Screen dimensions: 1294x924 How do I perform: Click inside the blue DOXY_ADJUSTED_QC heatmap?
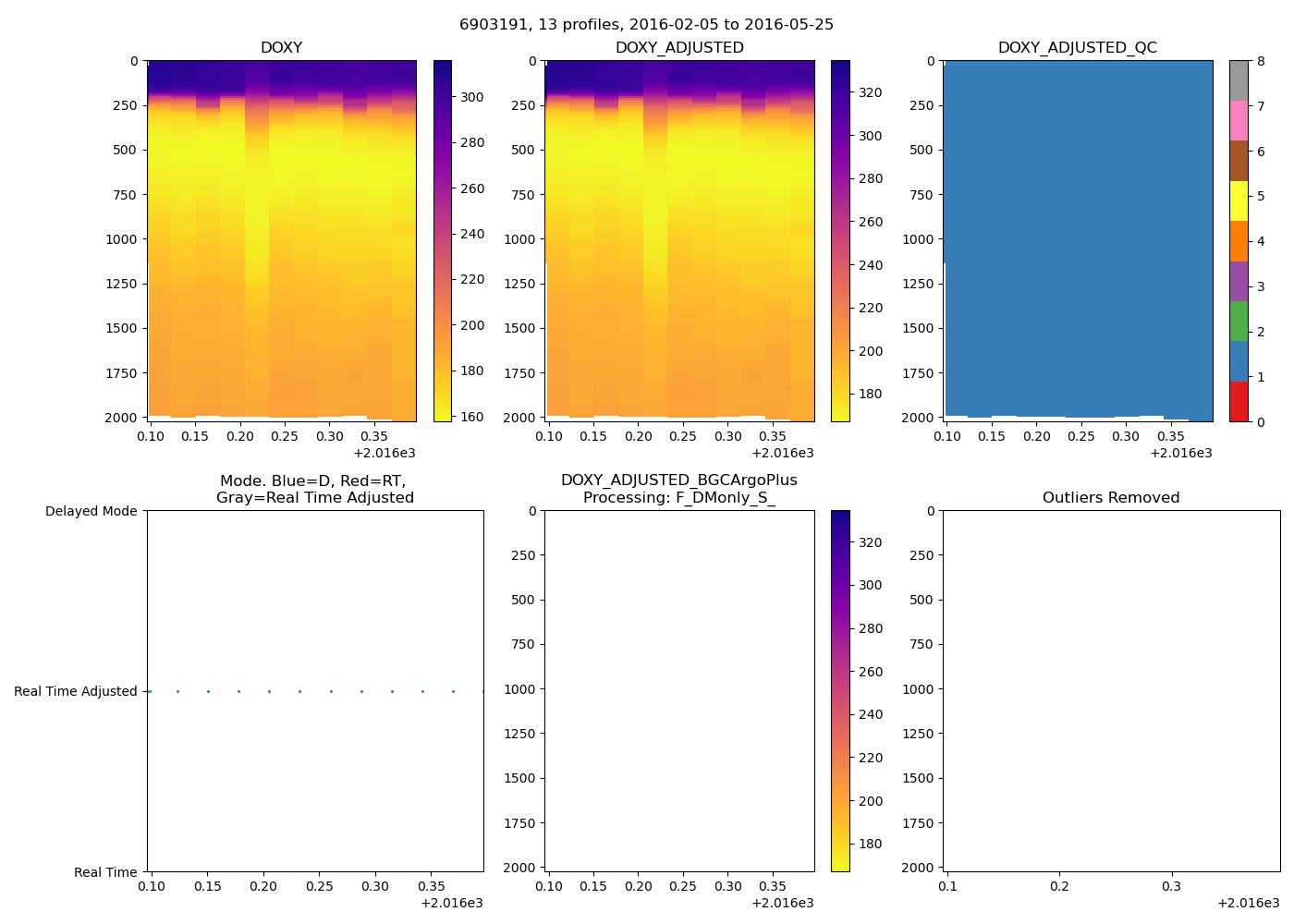click(1077, 240)
